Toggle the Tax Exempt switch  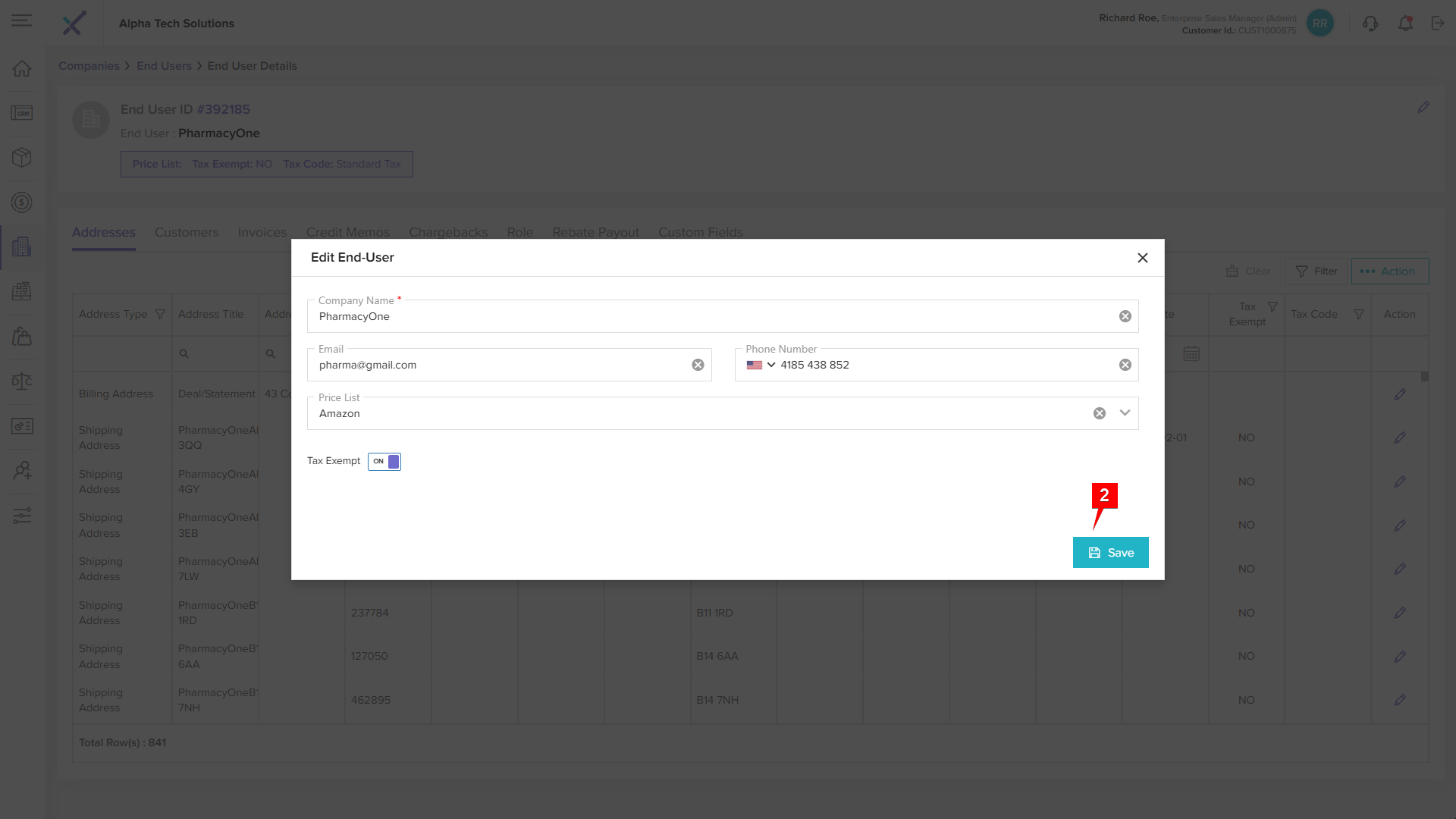click(384, 462)
